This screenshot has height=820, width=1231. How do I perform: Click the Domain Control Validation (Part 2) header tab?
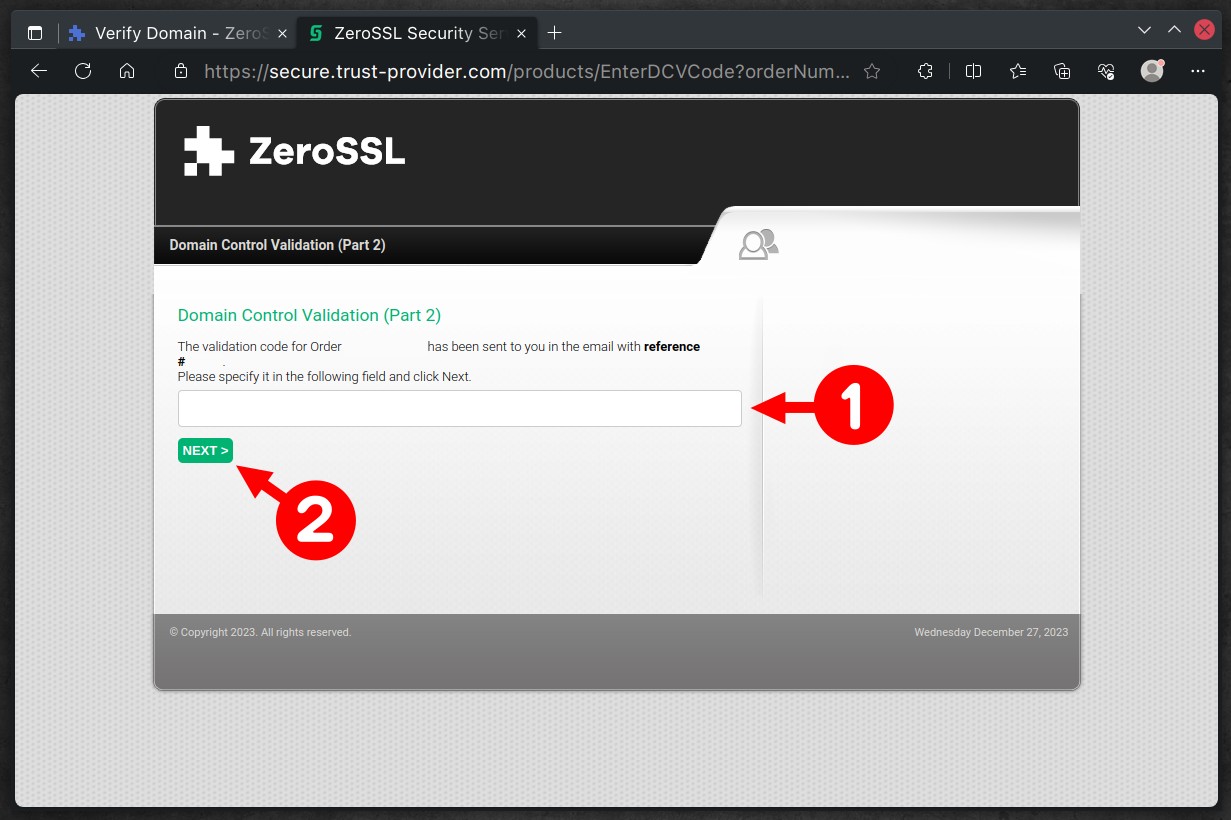pos(277,245)
